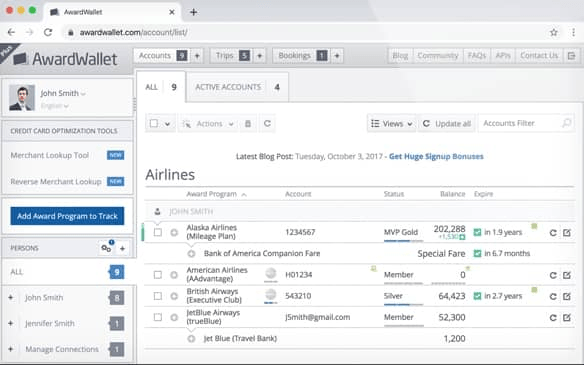Go back in the browser

12,32
